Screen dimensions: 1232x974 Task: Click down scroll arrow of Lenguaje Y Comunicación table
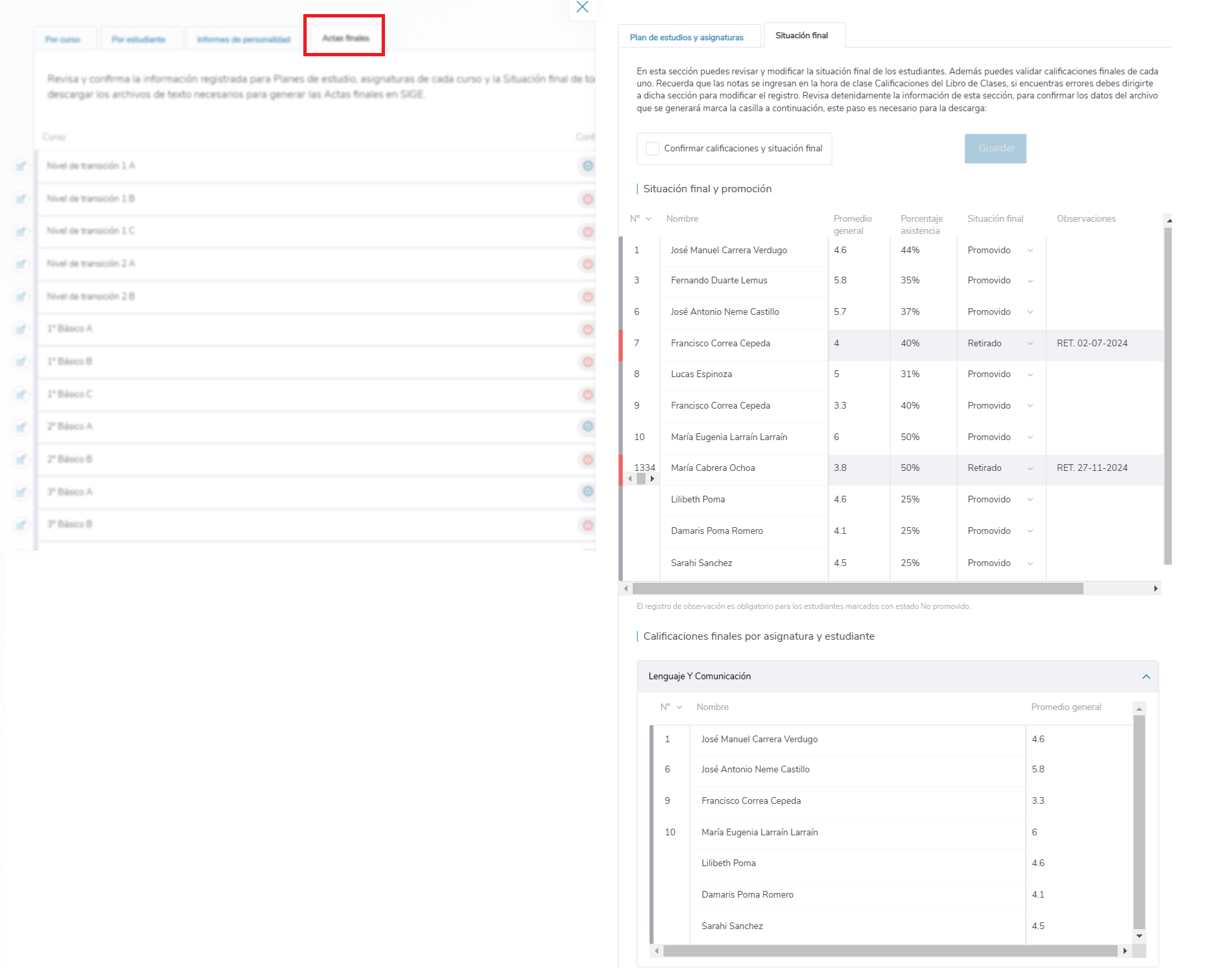(1139, 936)
